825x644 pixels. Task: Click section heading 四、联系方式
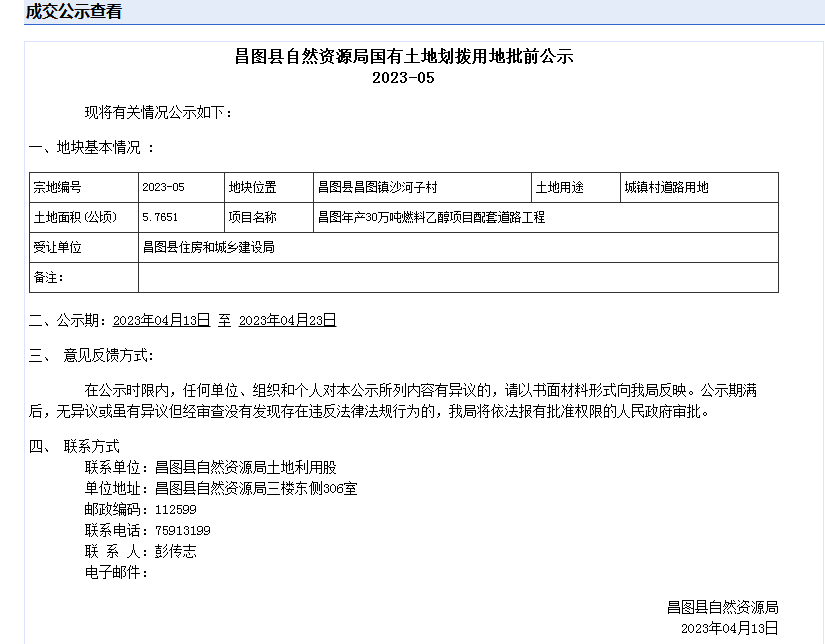coord(74,447)
